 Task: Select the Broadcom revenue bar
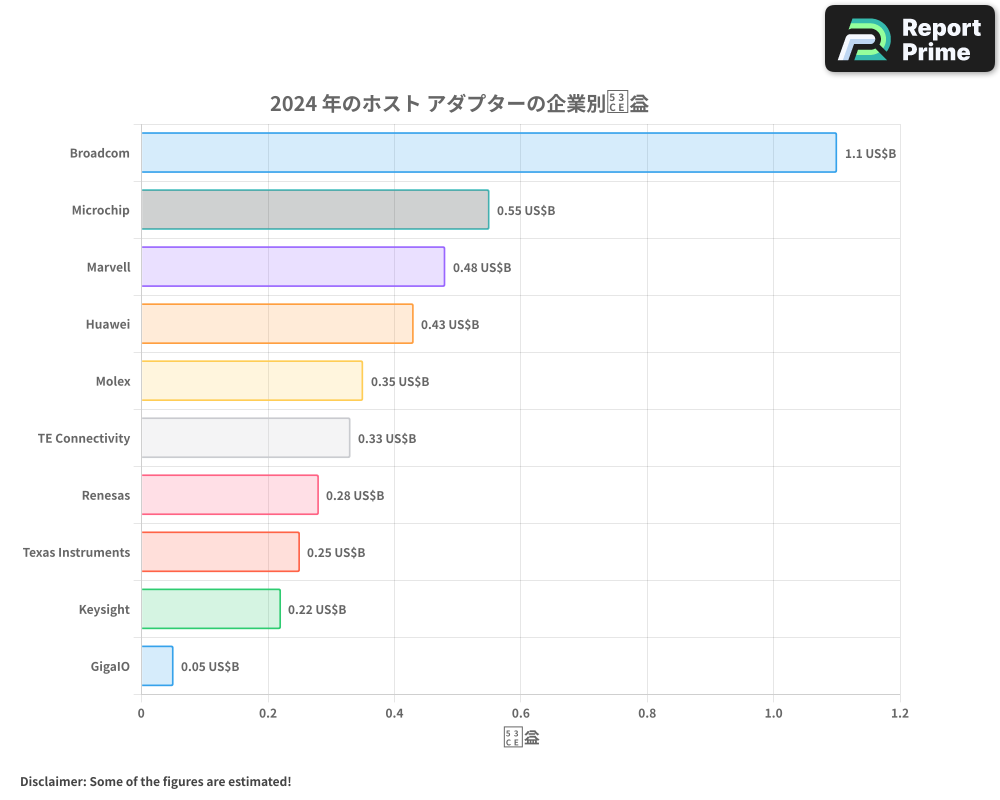490,153
